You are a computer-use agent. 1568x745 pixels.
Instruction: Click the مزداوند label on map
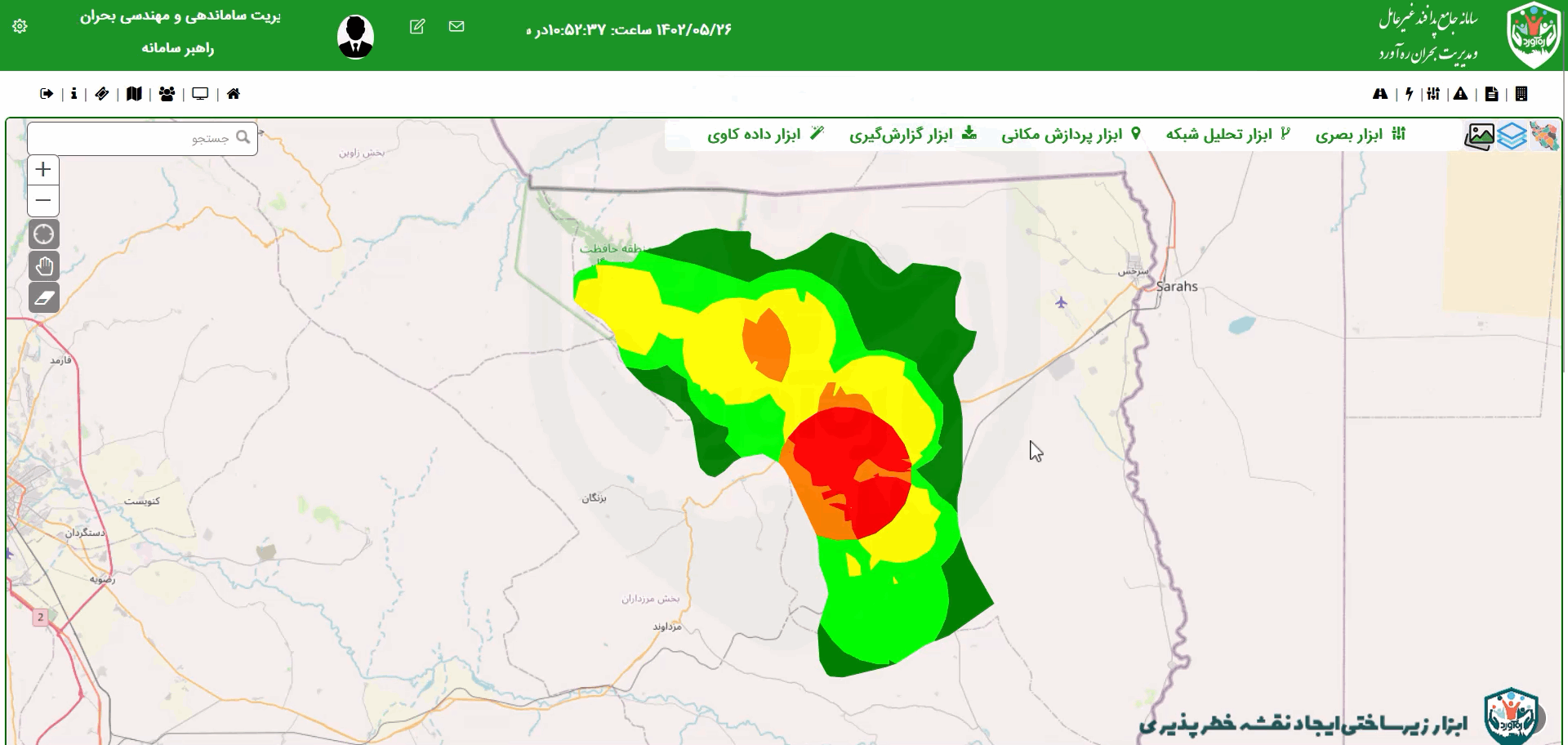[x=666, y=627]
